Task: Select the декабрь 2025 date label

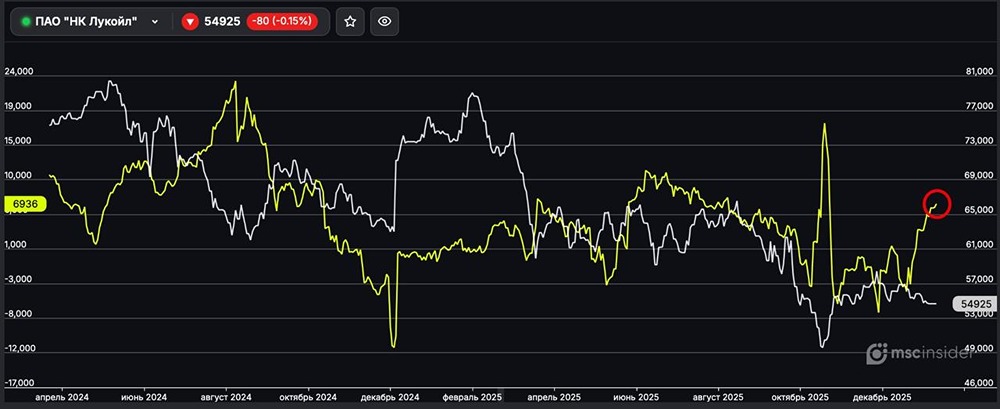Action: [883, 398]
